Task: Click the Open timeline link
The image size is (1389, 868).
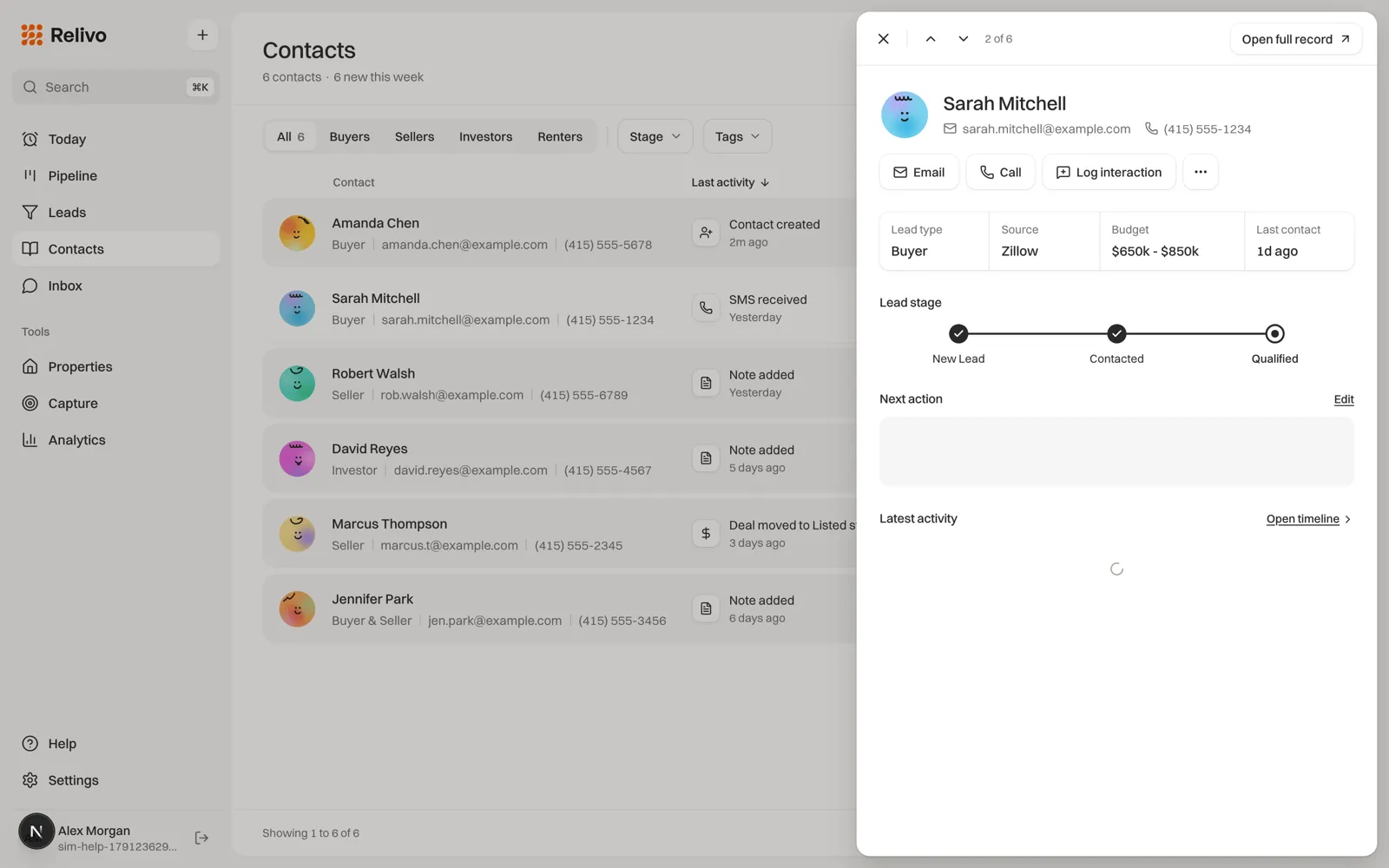Action: pyautogui.click(x=1308, y=519)
